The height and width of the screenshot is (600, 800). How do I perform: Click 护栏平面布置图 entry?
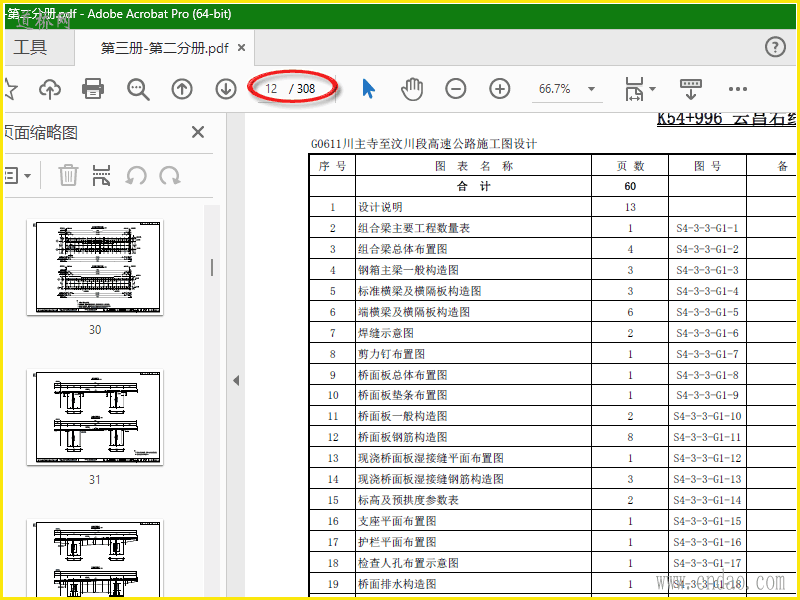tap(397, 542)
